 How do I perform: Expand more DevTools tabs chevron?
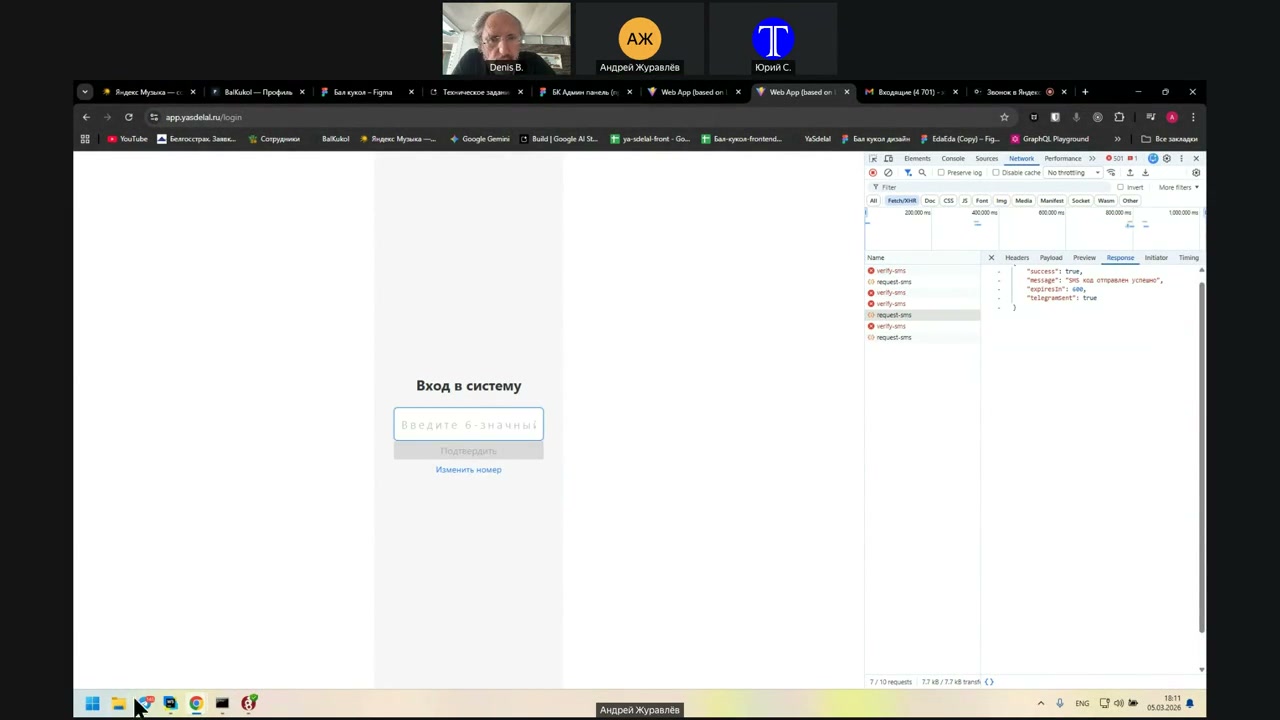pyautogui.click(x=1092, y=159)
